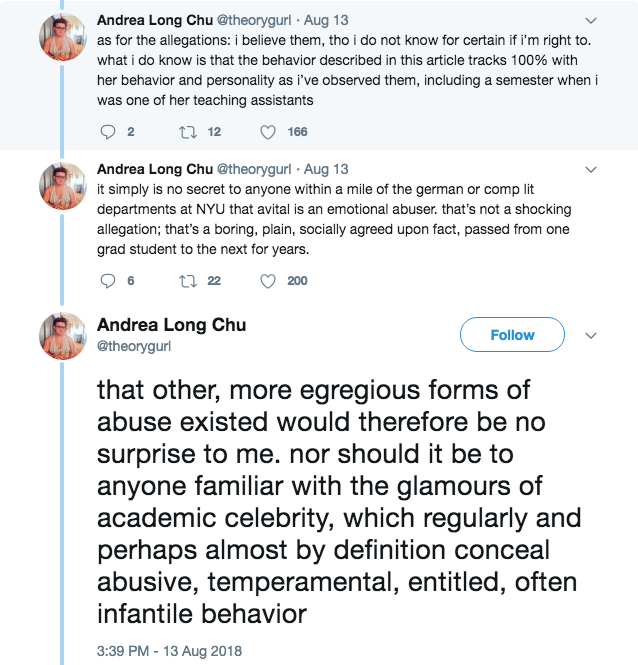
Task: Reply to the 'as for the allegations' tweet
Action: tap(110, 132)
